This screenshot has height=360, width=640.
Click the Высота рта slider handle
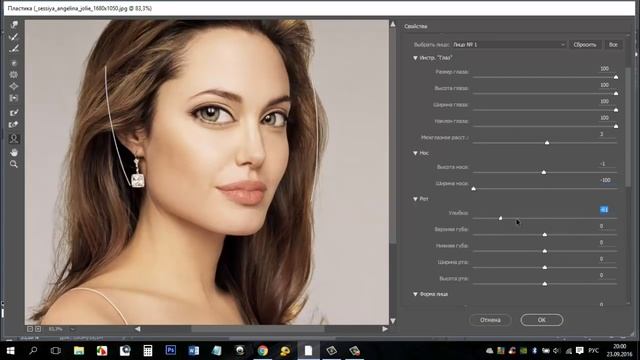point(544,283)
